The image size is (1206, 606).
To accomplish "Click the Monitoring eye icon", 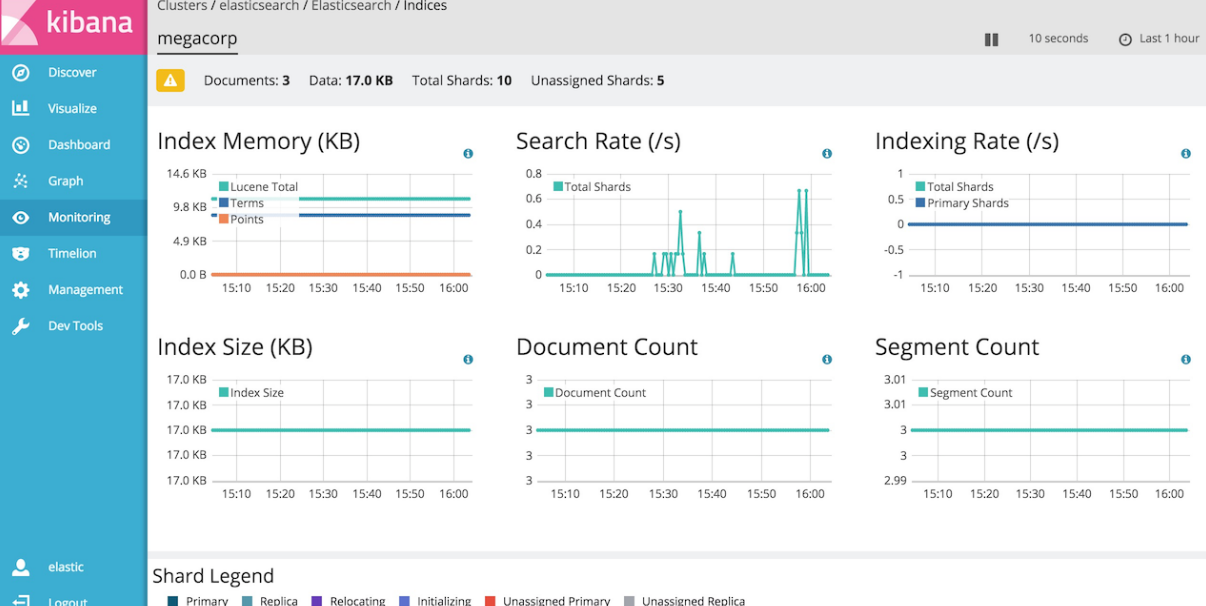I will tap(20, 218).
